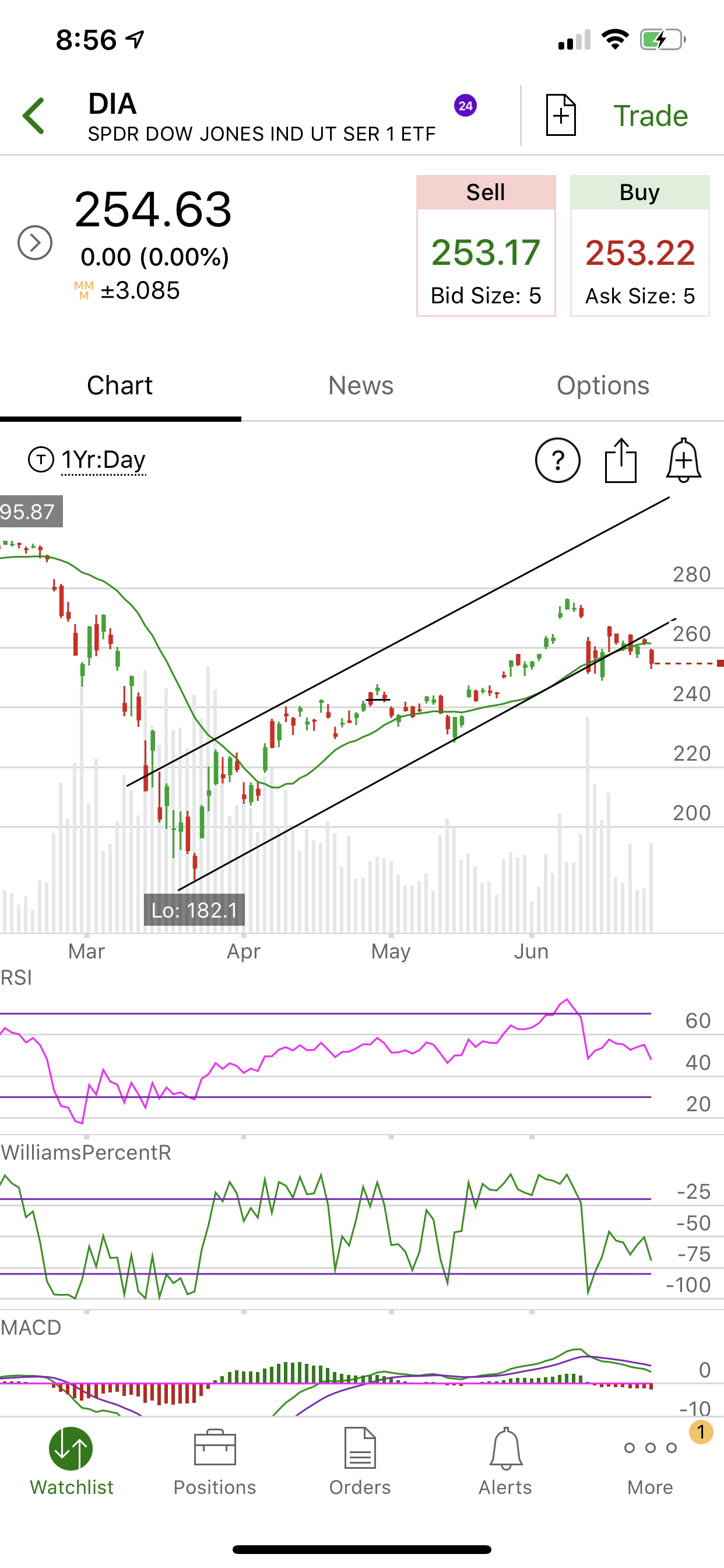Tap the 8:56 status bar clock
This screenshot has height=1568, width=724.
pyautogui.click(x=86, y=40)
